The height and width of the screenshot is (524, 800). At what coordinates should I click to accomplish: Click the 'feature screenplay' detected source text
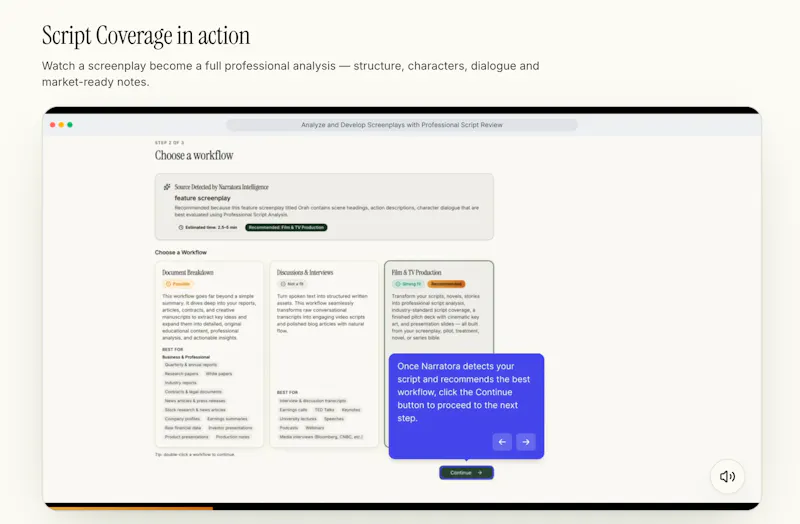pyautogui.click(x=203, y=198)
